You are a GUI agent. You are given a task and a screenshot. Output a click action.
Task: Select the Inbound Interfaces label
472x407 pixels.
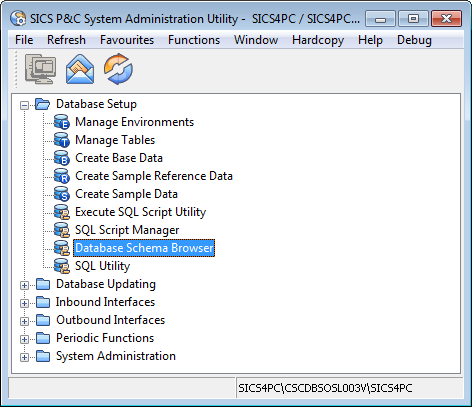[105, 302]
